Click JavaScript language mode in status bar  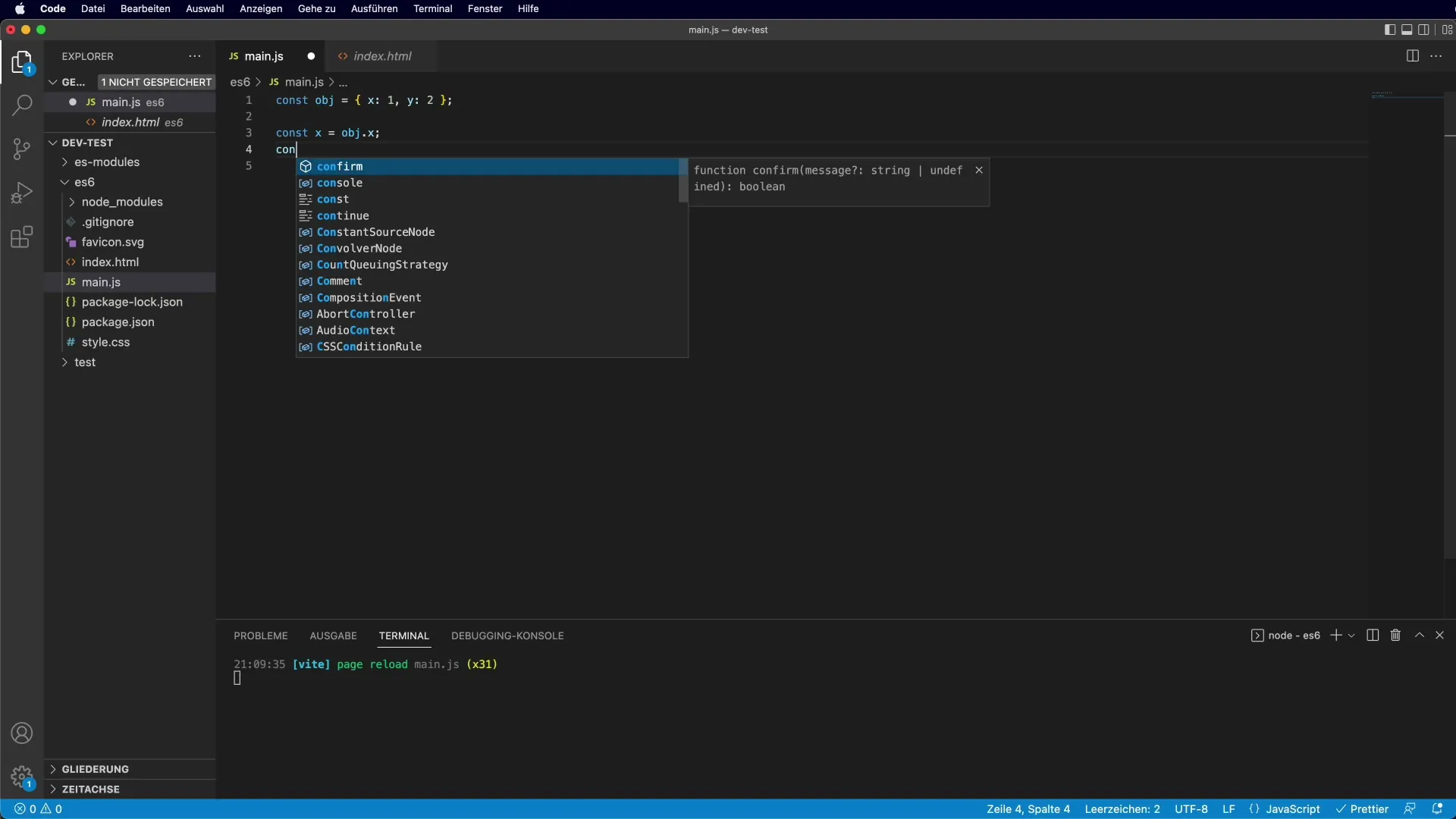point(1292,809)
